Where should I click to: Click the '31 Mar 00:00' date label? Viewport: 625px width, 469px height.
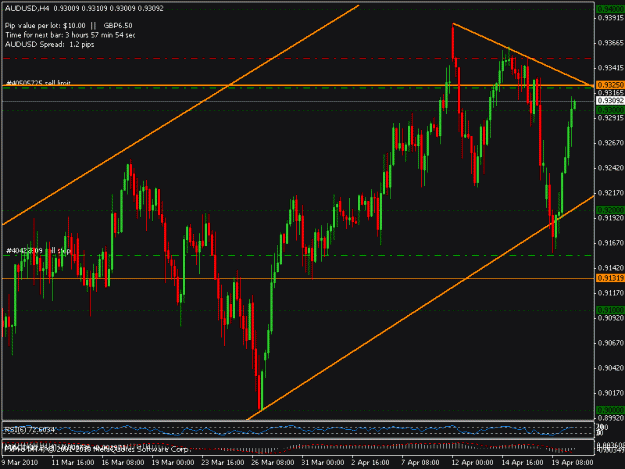click(323, 463)
